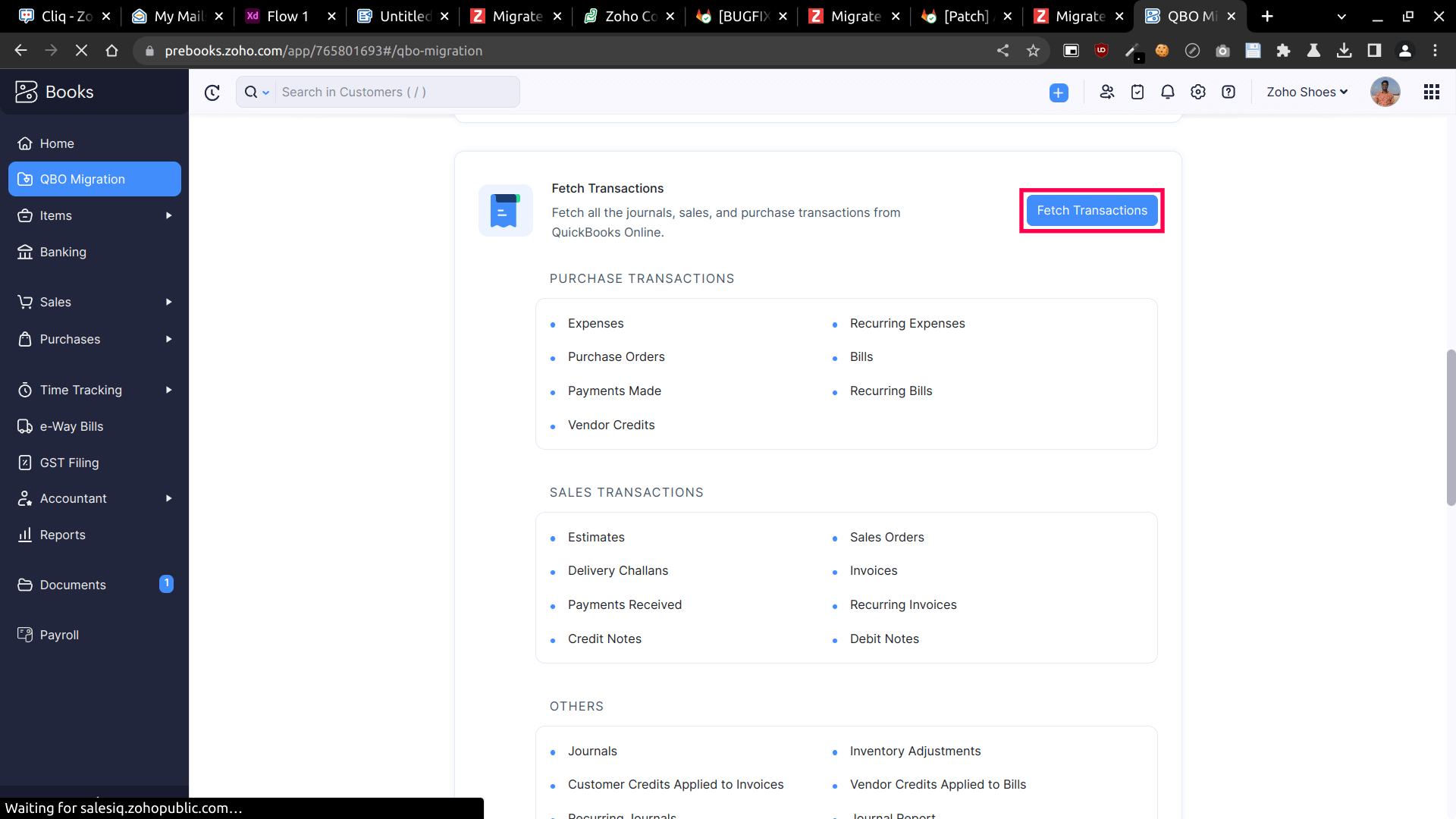Open the Zoho apps grid icon
The height and width of the screenshot is (819, 1456).
coord(1432,92)
